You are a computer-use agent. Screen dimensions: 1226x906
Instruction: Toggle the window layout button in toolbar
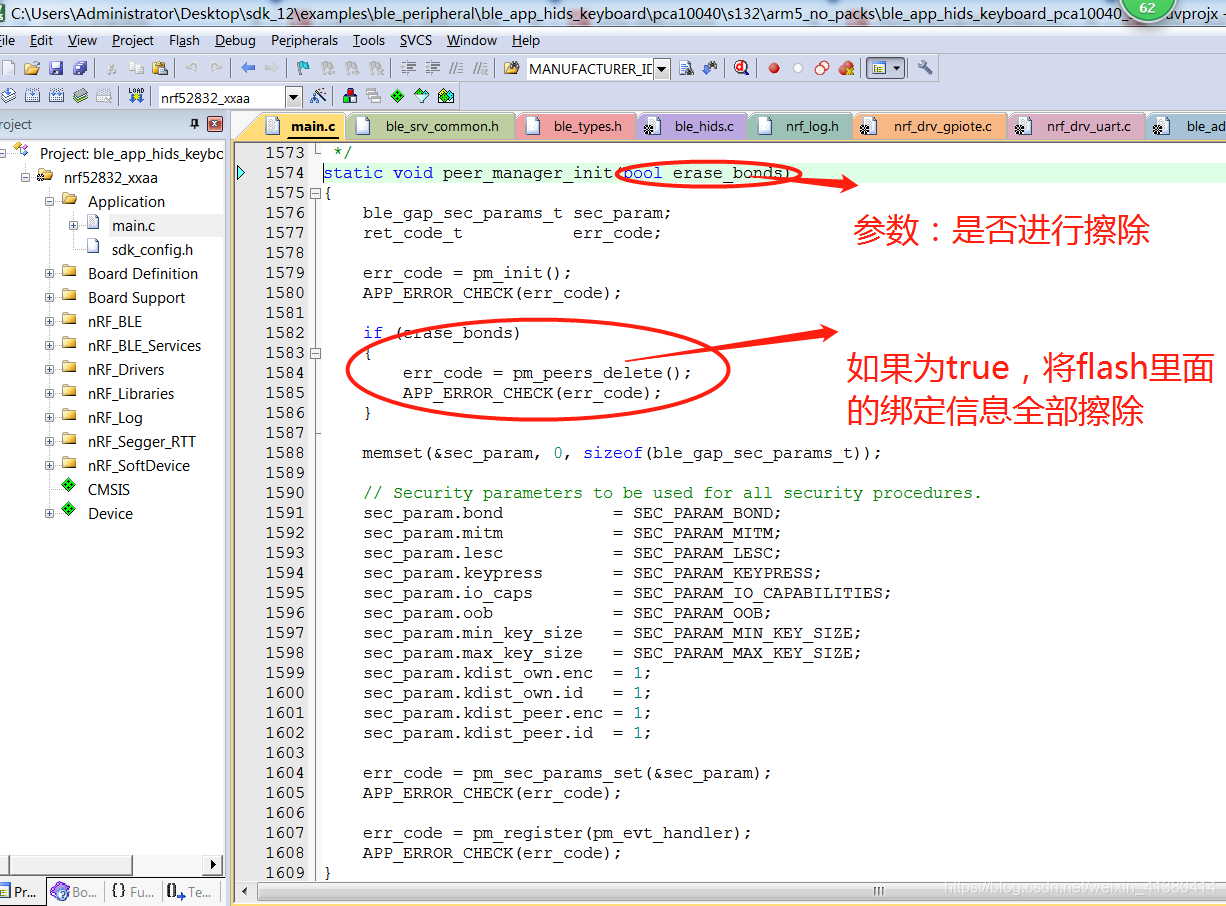pyautogui.click(x=879, y=68)
